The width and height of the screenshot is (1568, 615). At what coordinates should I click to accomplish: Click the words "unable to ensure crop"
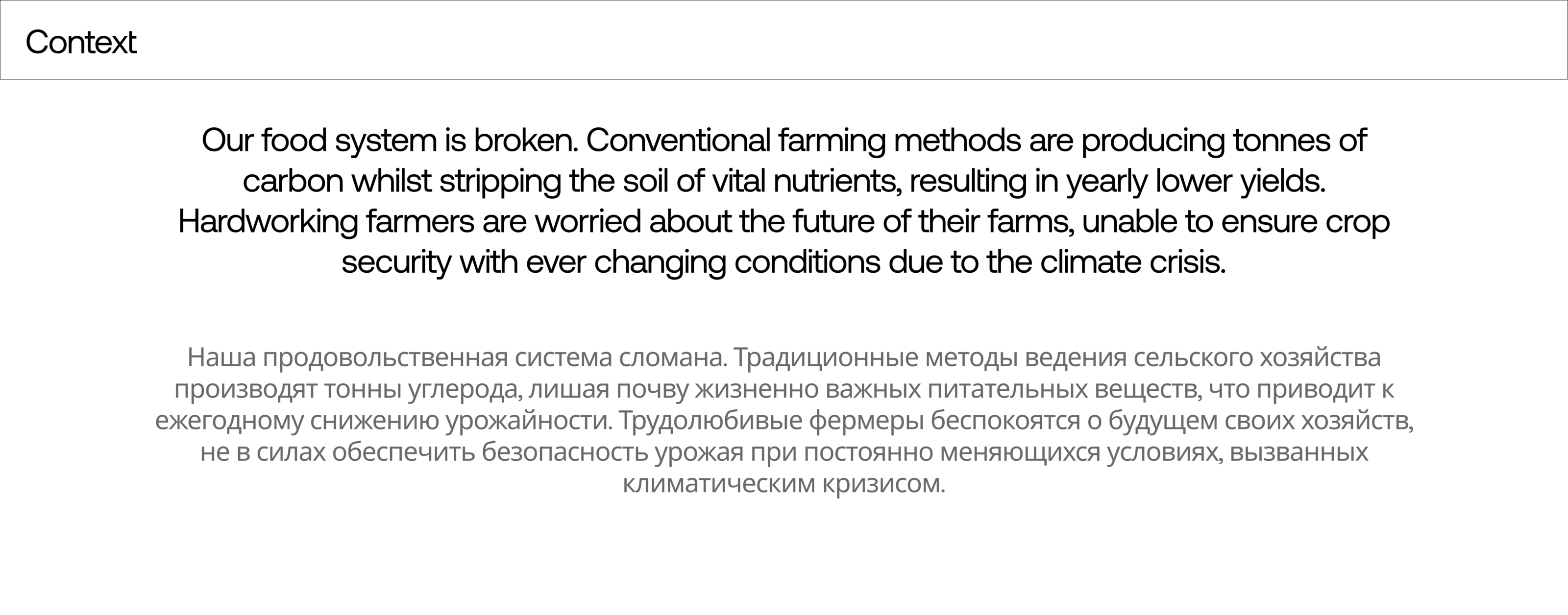click(1236, 222)
